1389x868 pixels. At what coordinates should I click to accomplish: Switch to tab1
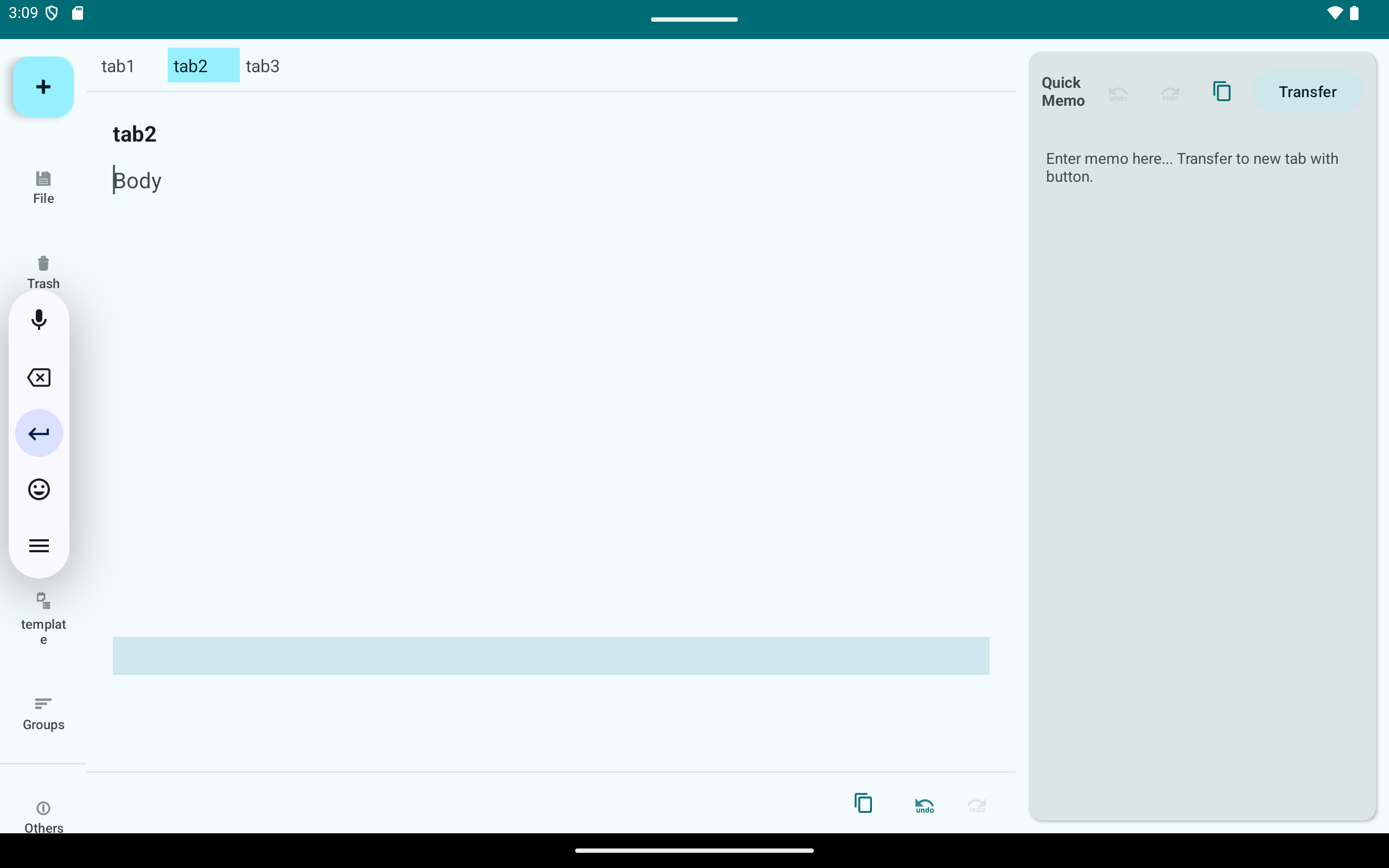pos(118,66)
